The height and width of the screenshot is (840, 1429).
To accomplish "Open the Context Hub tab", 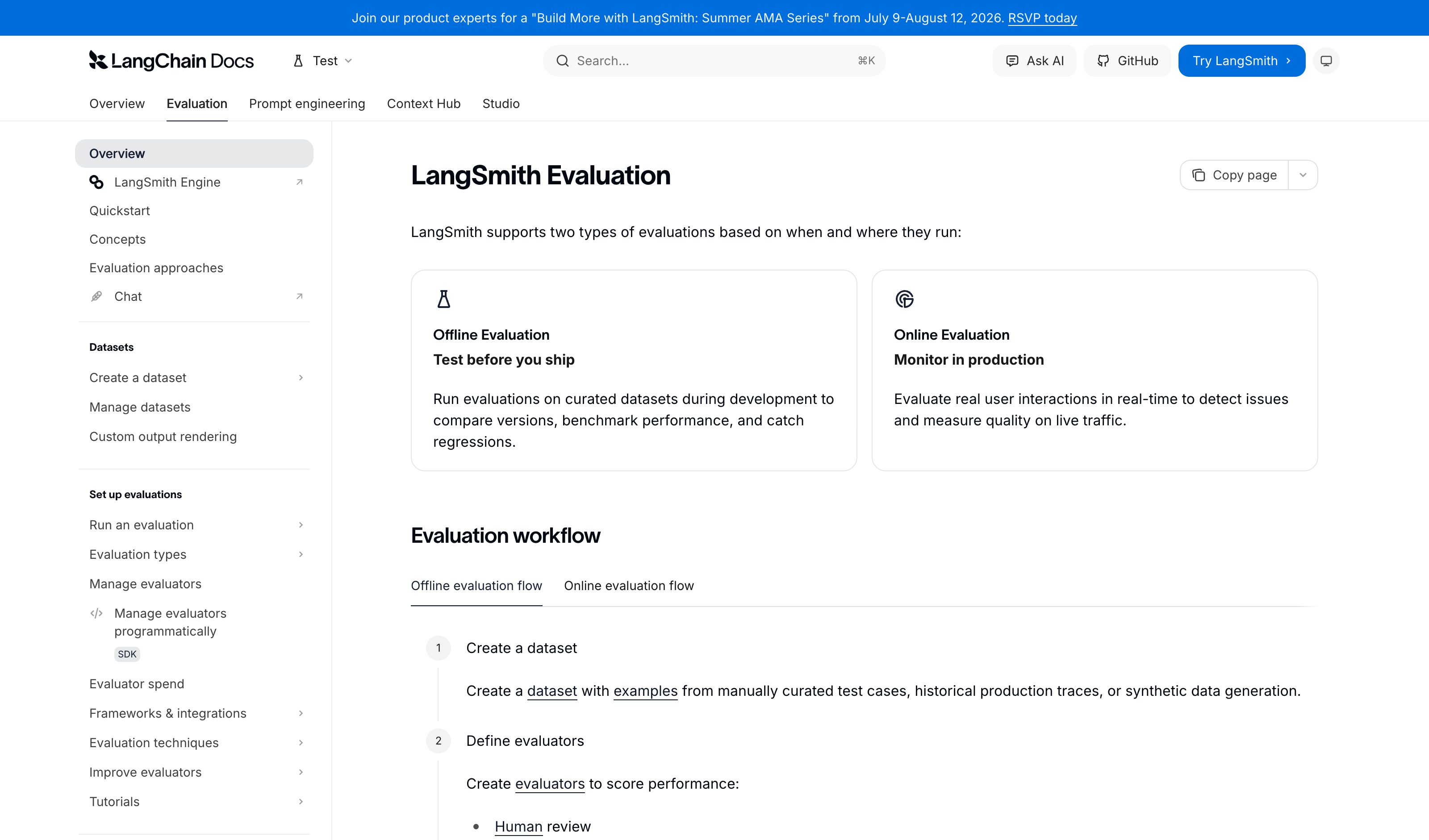I will pyautogui.click(x=424, y=104).
